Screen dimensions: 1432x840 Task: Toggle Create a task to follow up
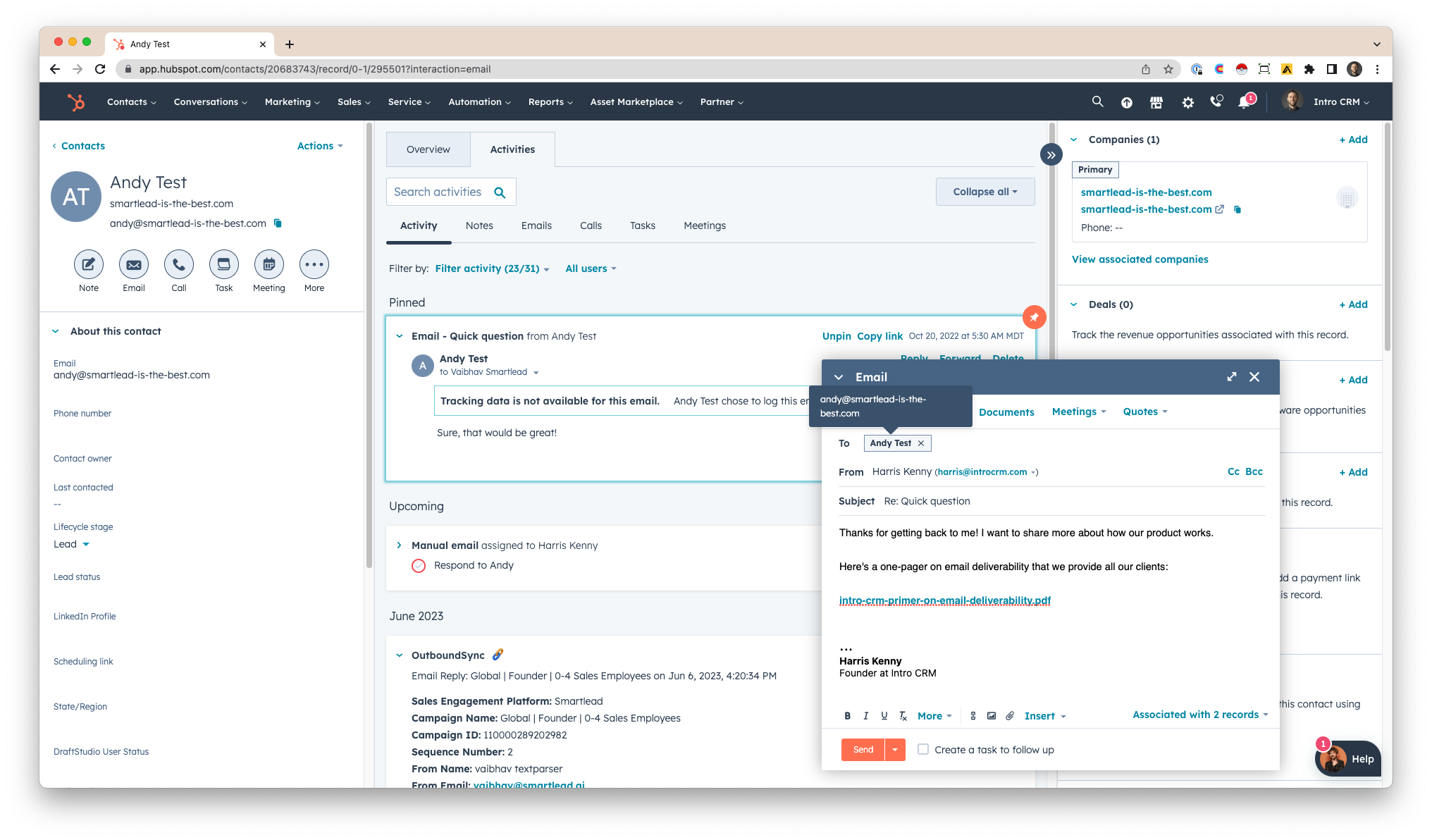(922, 749)
